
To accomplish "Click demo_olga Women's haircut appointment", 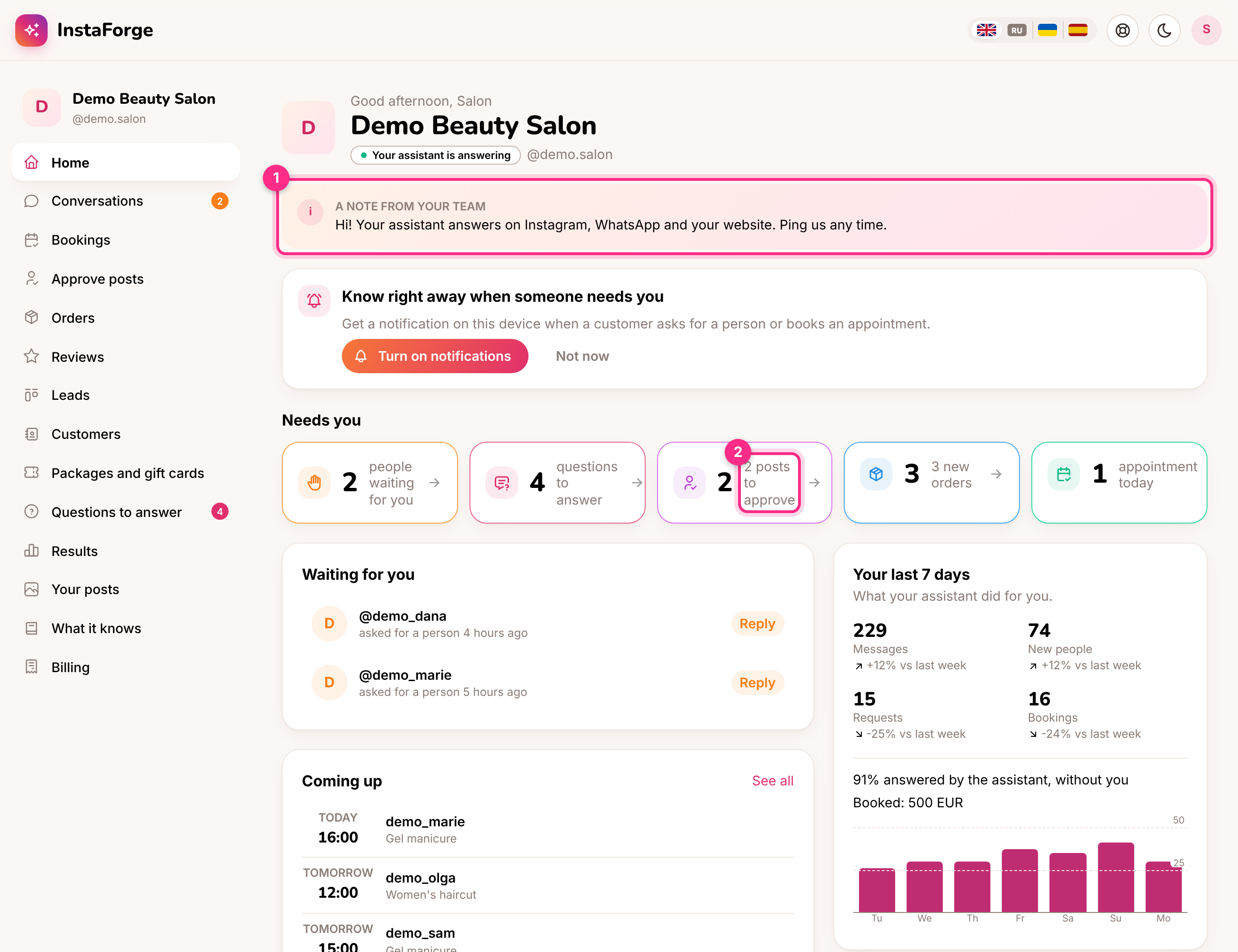I will 548,885.
